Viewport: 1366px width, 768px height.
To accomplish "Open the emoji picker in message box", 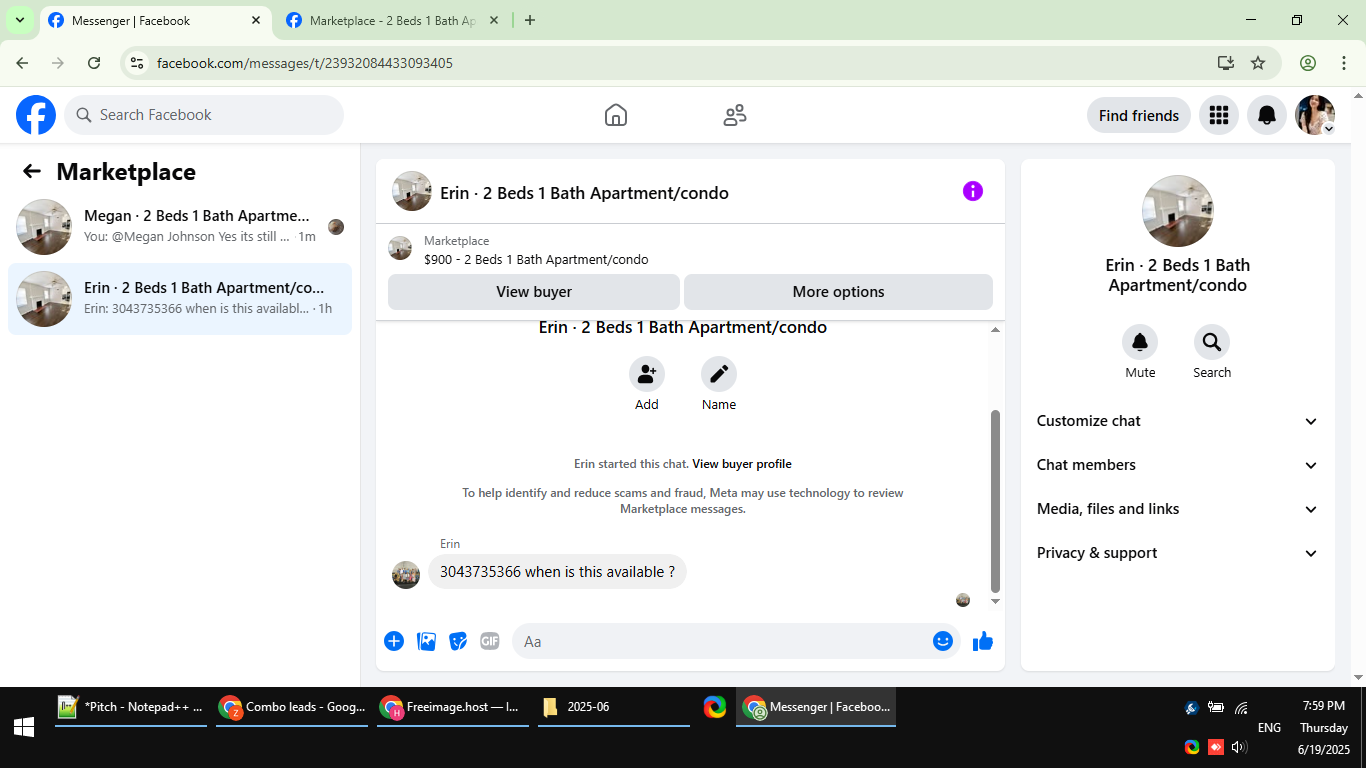I will (x=943, y=641).
